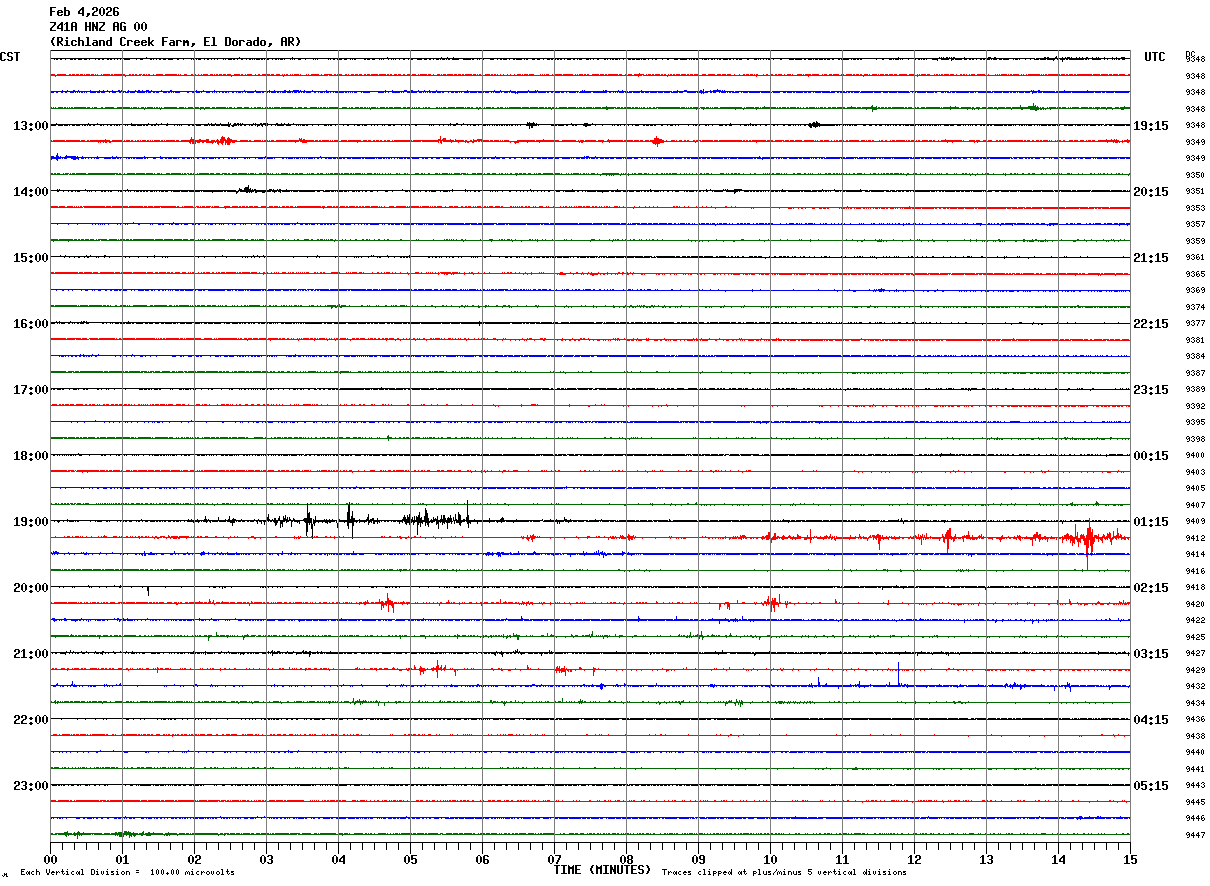Click the "12" minute tick label
This screenshot has height=886, width=1210.
[914, 859]
